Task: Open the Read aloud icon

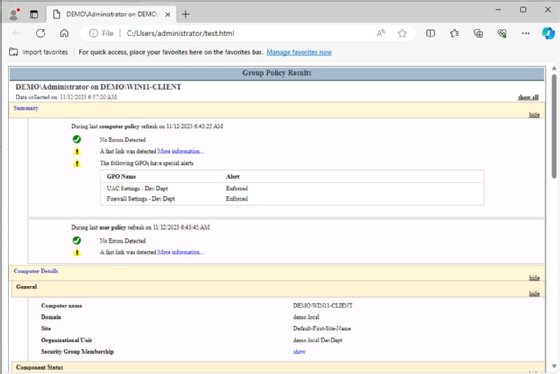Action: click(381, 33)
